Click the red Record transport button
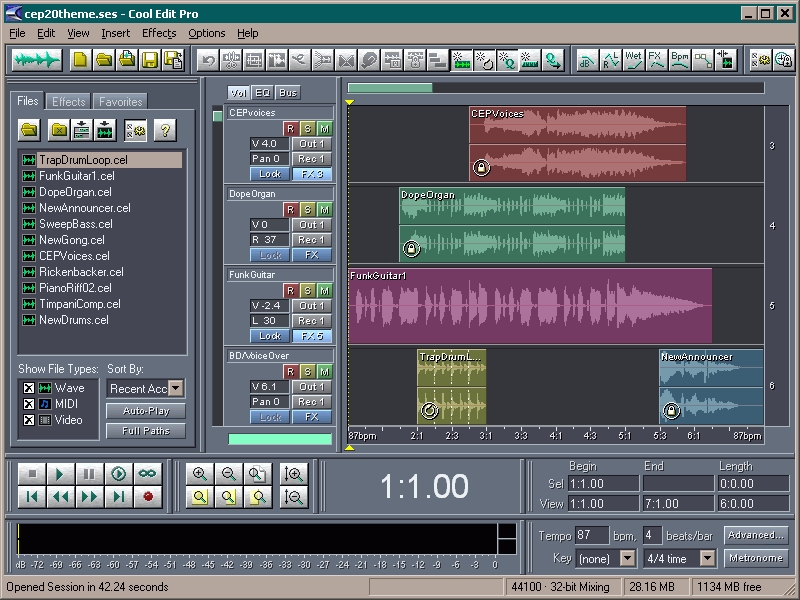 (148, 496)
